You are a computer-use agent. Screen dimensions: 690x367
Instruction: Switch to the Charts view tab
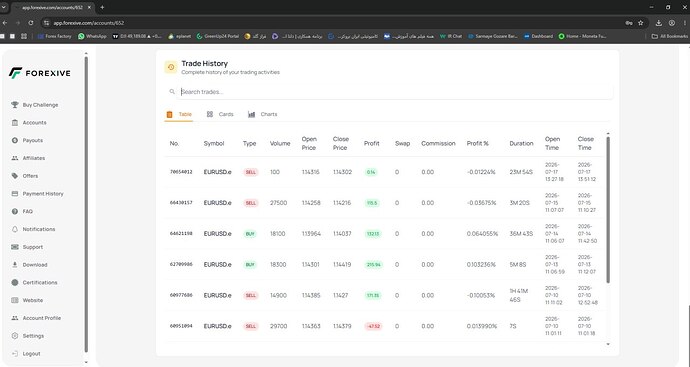(x=263, y=114)
